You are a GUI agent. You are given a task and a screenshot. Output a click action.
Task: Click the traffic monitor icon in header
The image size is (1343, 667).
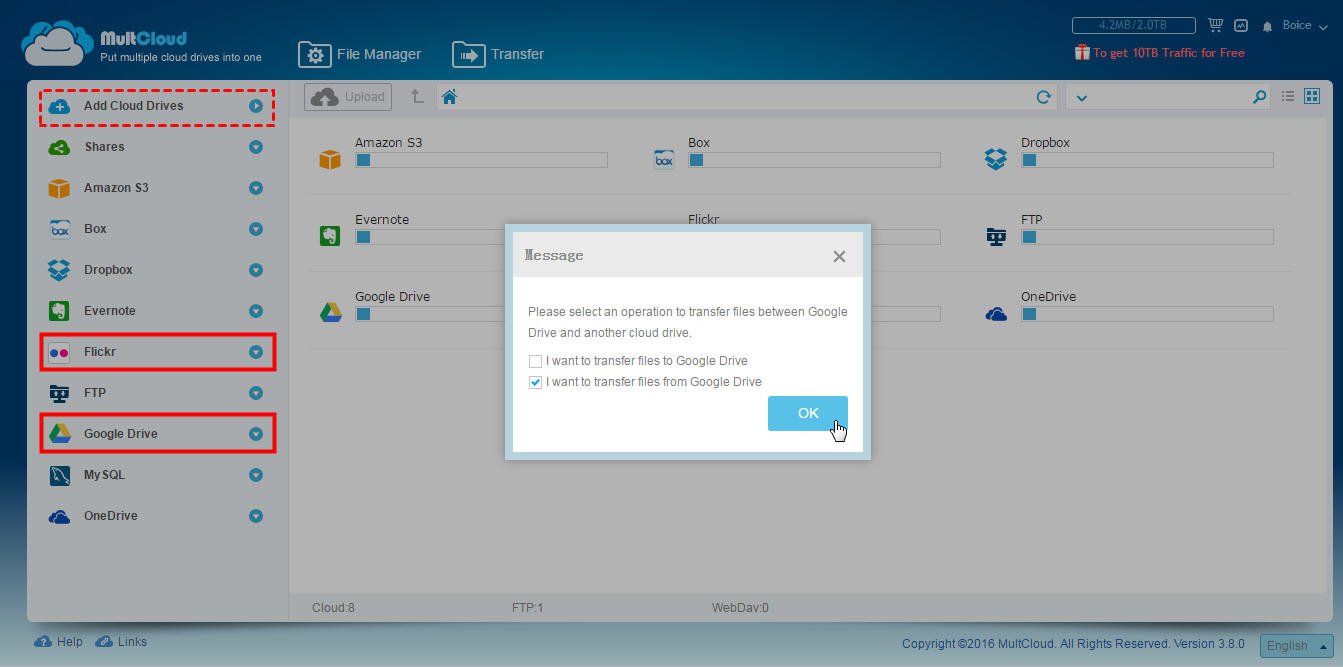(x=1241, y=25)
